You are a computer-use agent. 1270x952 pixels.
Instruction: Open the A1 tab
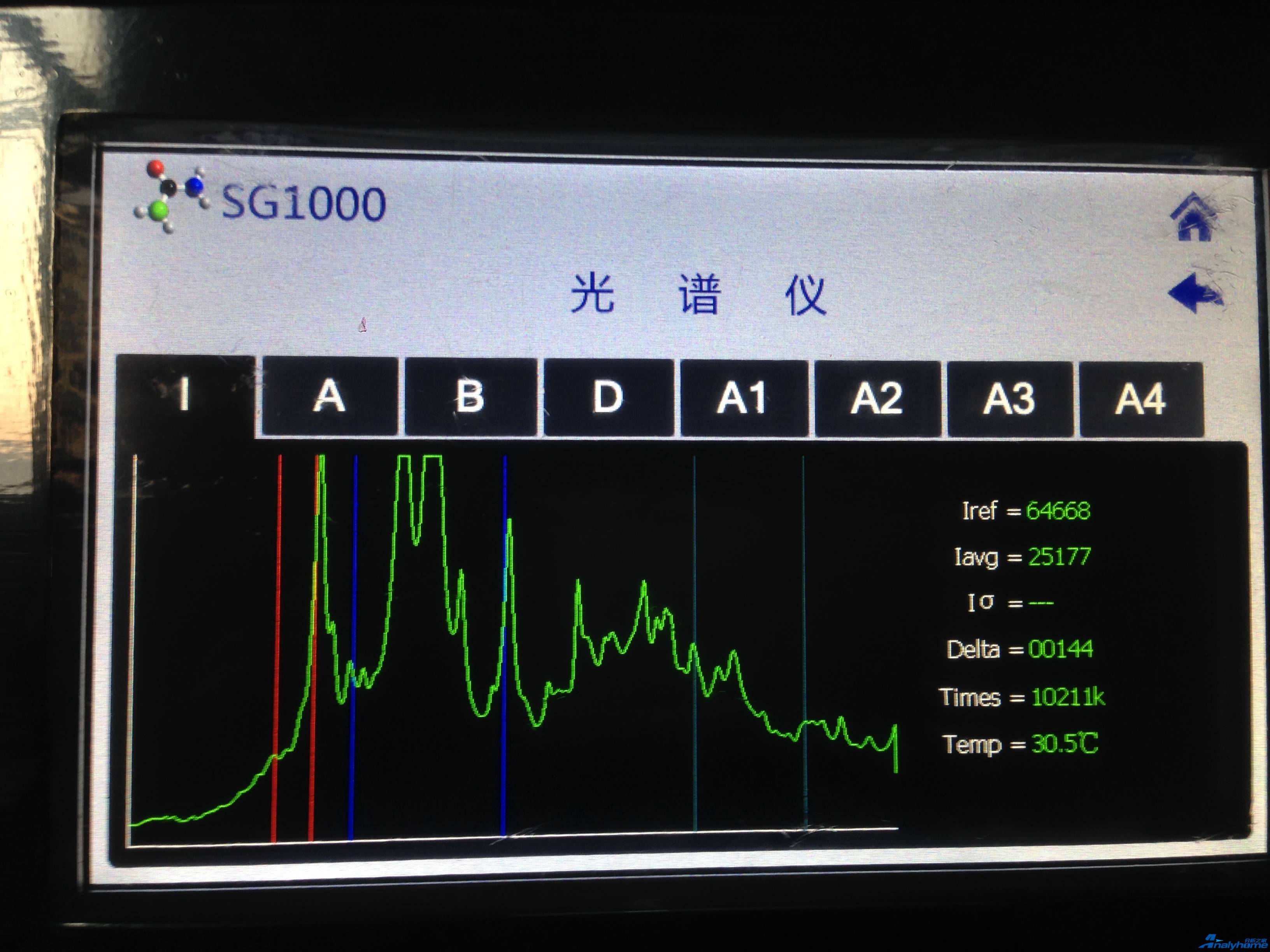(744, 399)
